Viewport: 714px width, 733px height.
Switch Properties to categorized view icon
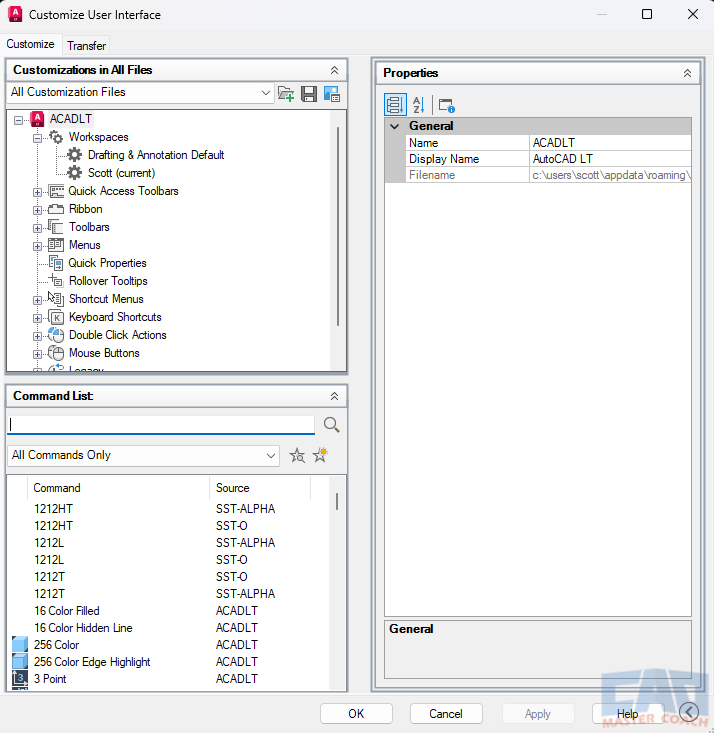(x=396, y=105)
